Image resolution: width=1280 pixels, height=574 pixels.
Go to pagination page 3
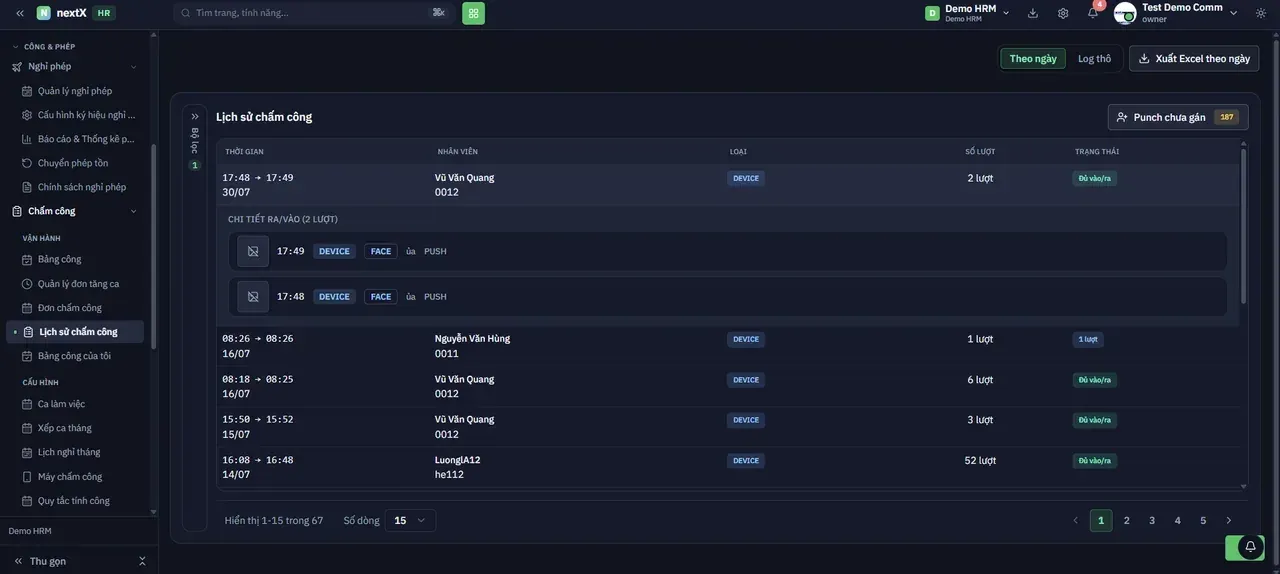coord(1152,520)
